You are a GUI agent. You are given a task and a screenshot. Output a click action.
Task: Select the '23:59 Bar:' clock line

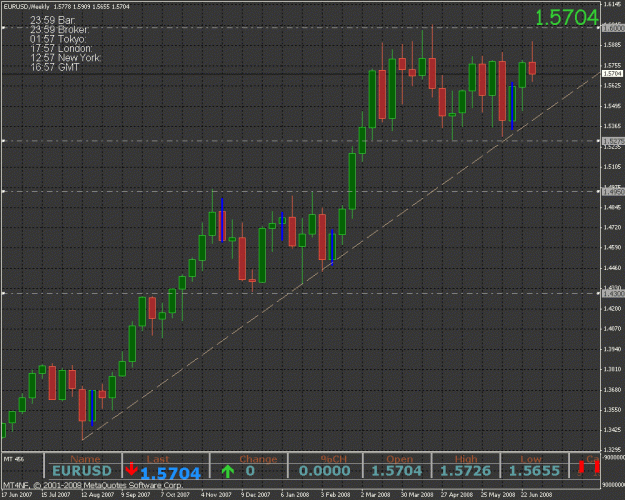53,20
